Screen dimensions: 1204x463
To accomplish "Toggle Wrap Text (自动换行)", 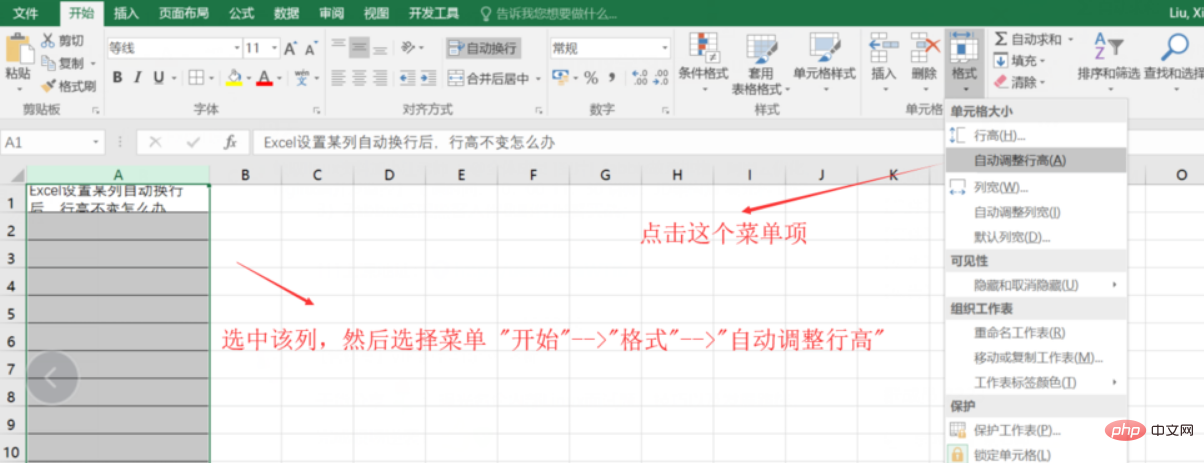I will tap(483, 47).
